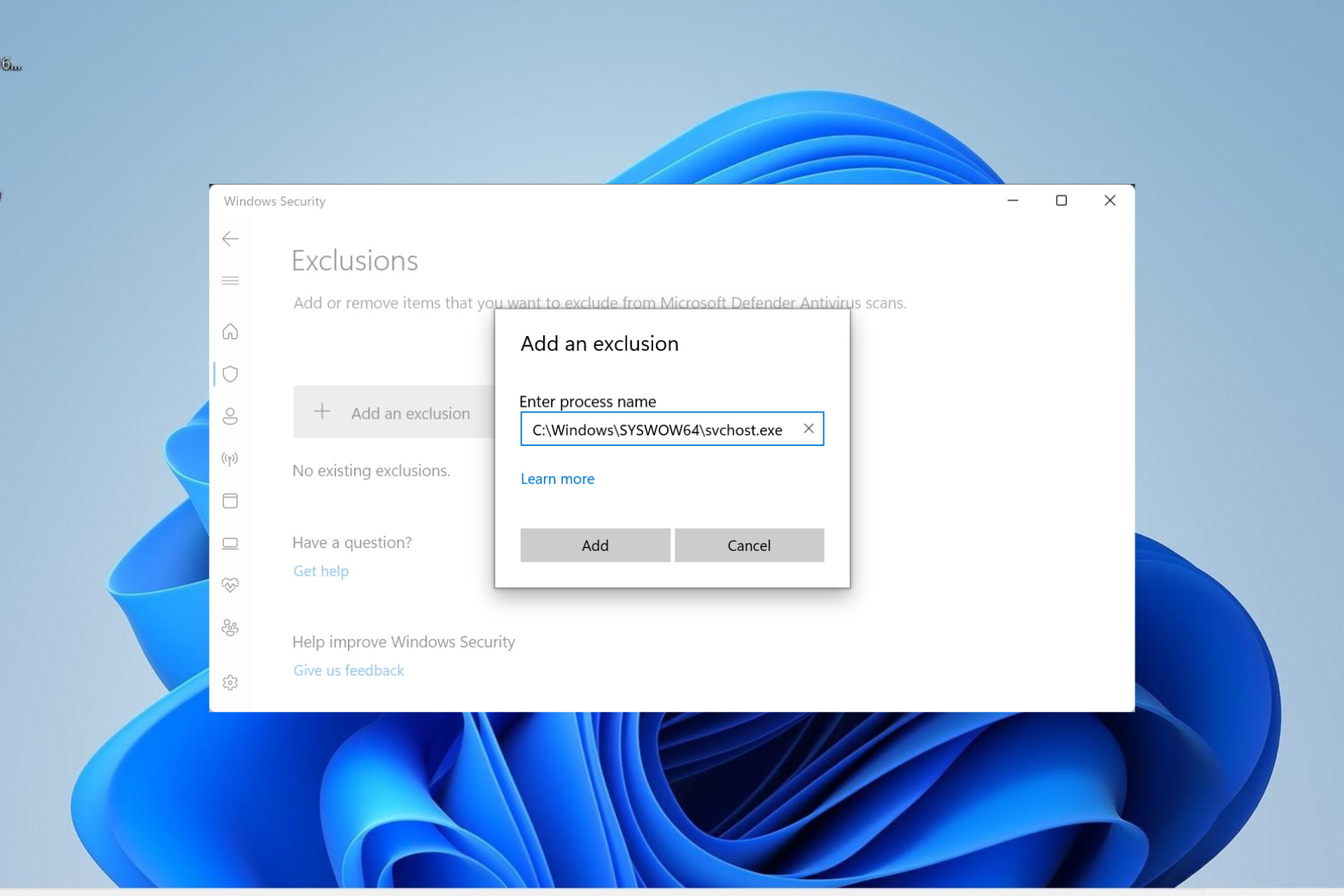Viewport: 1344px width, 896px height.
Task: Maximize the Windows Security window
Action: click(1061, 201)
